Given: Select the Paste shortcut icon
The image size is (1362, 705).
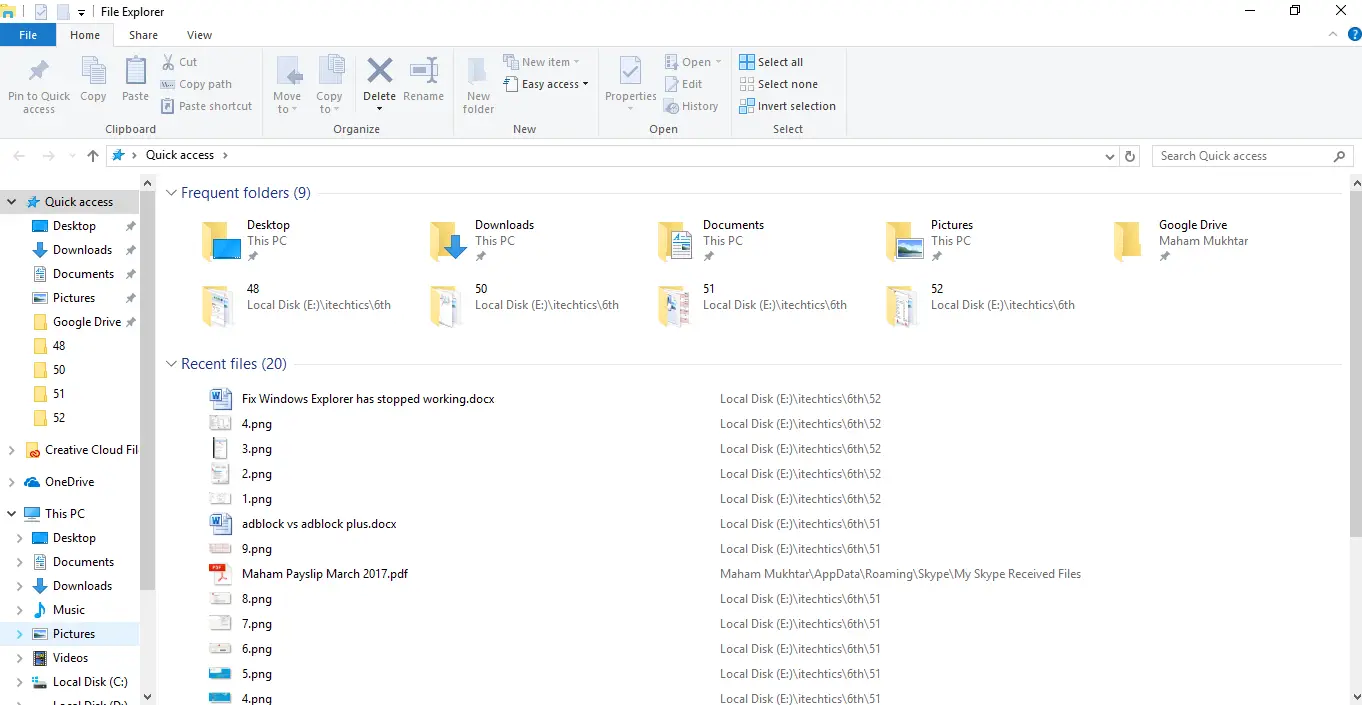Looking at the screenshot, I should tap(167, 105).
